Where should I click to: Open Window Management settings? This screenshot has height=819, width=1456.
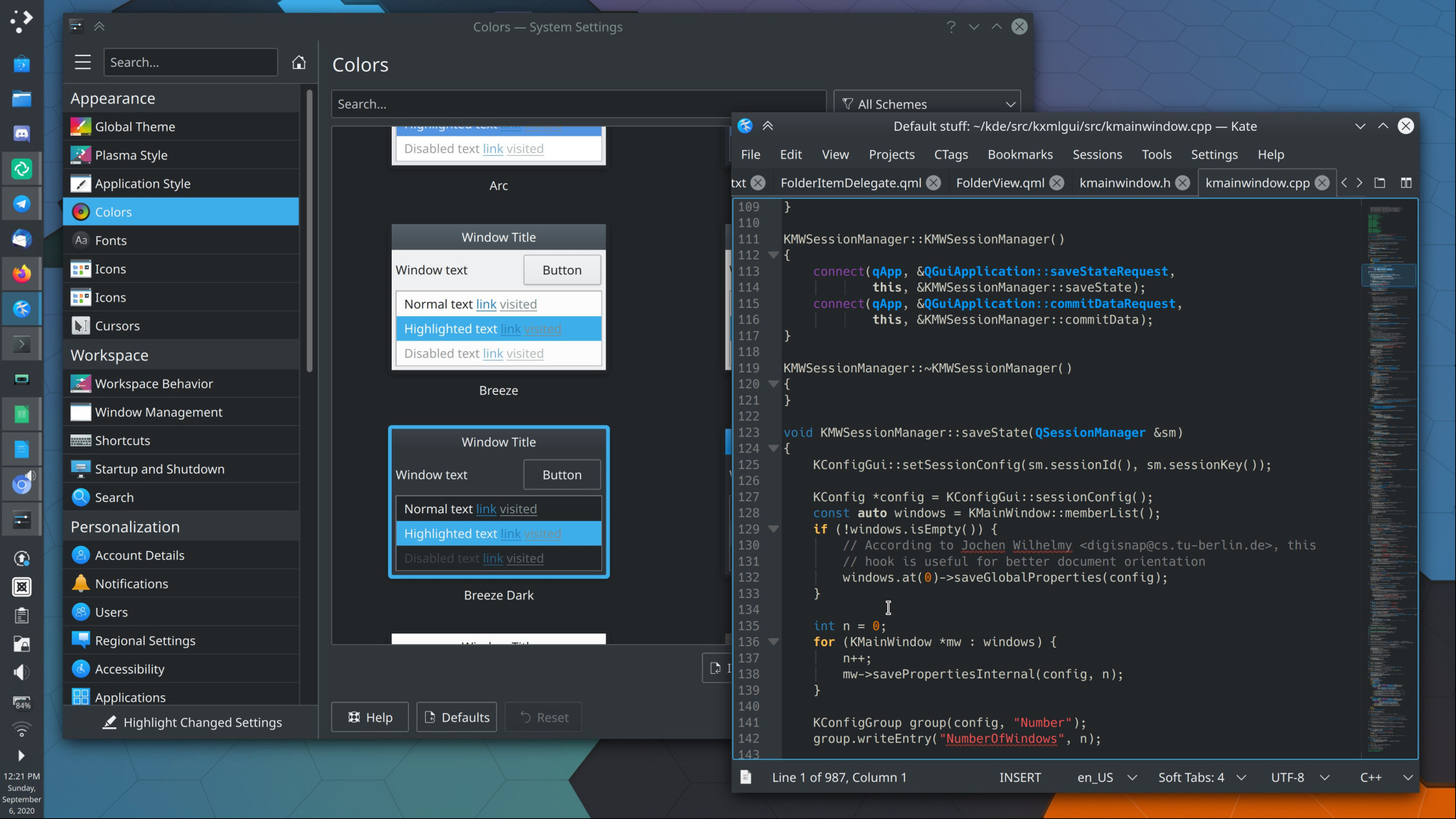(x=158, y=412)
